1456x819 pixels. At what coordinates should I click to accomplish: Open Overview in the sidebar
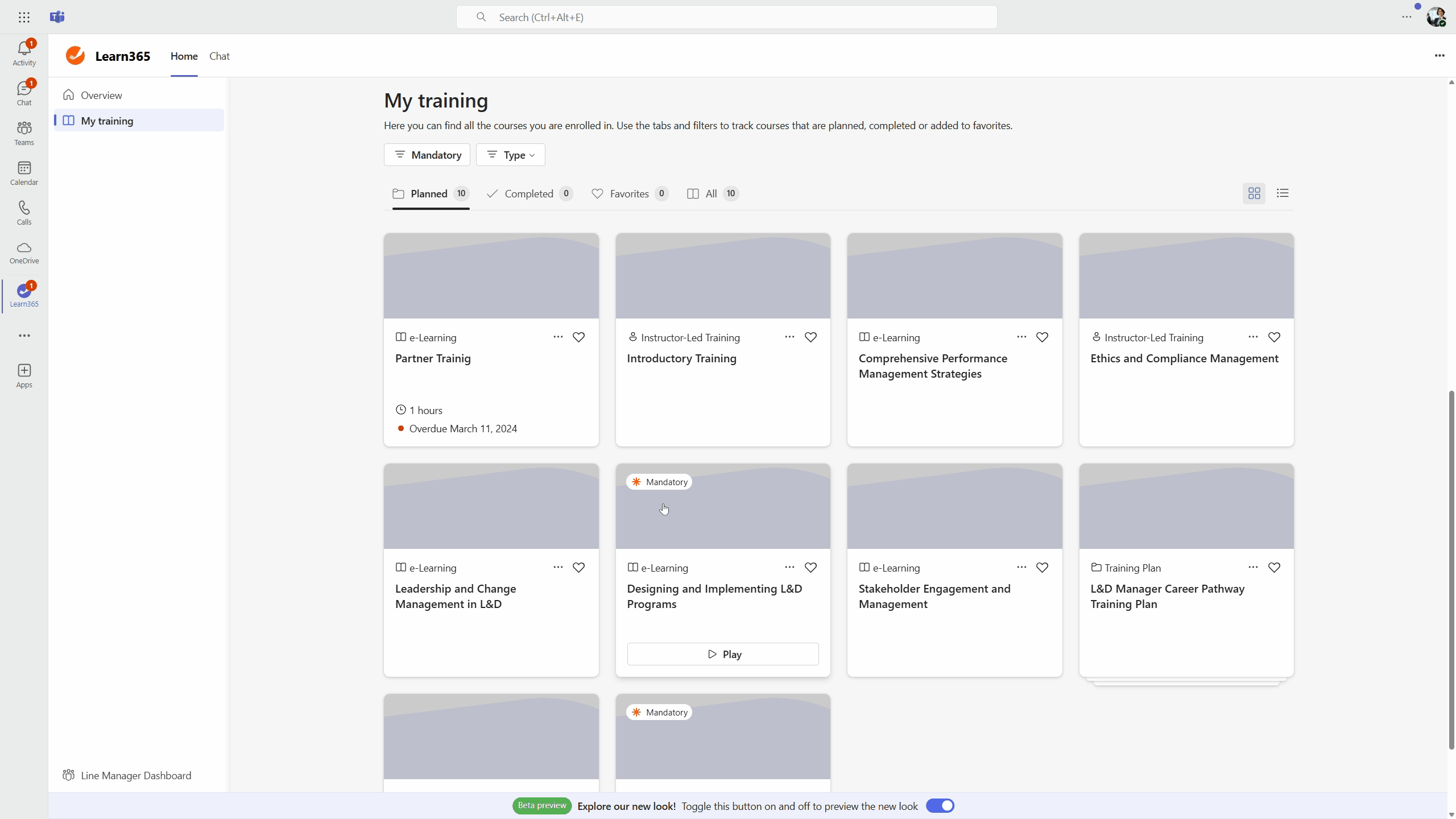pos(139,95)
